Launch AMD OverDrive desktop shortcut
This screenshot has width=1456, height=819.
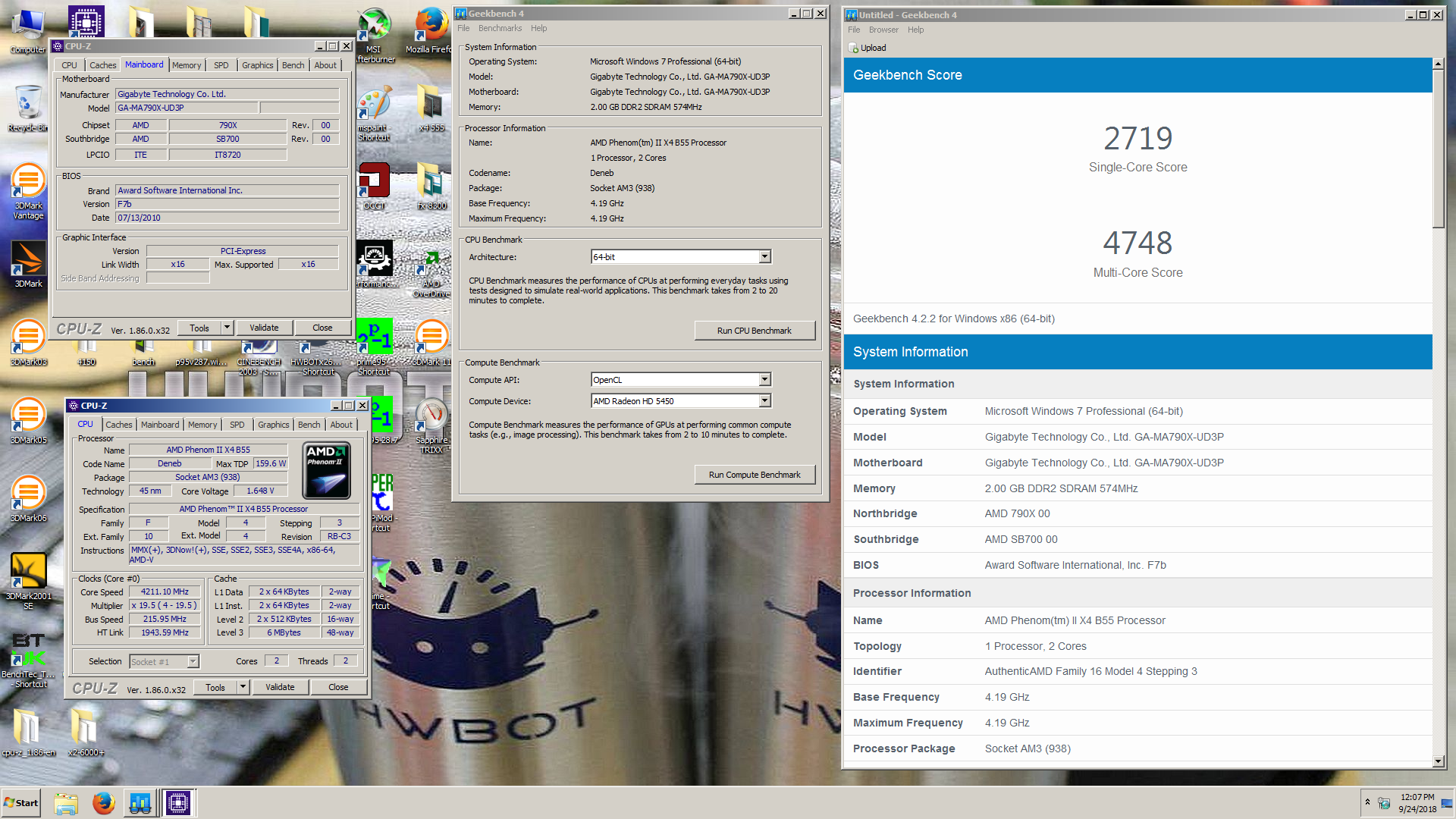[431, 275]
